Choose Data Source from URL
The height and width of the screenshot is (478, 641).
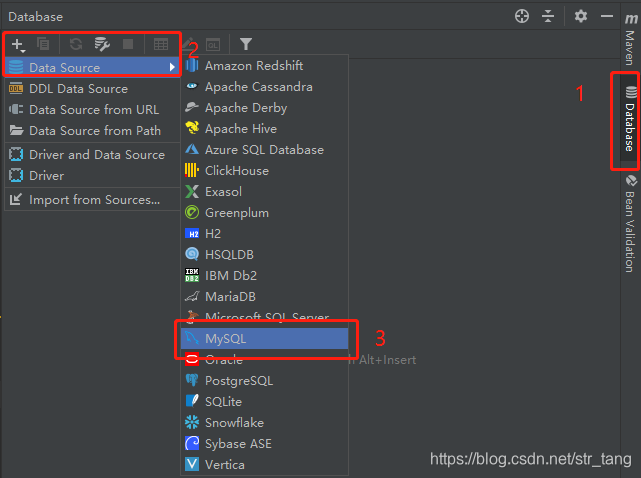(92, 110)
